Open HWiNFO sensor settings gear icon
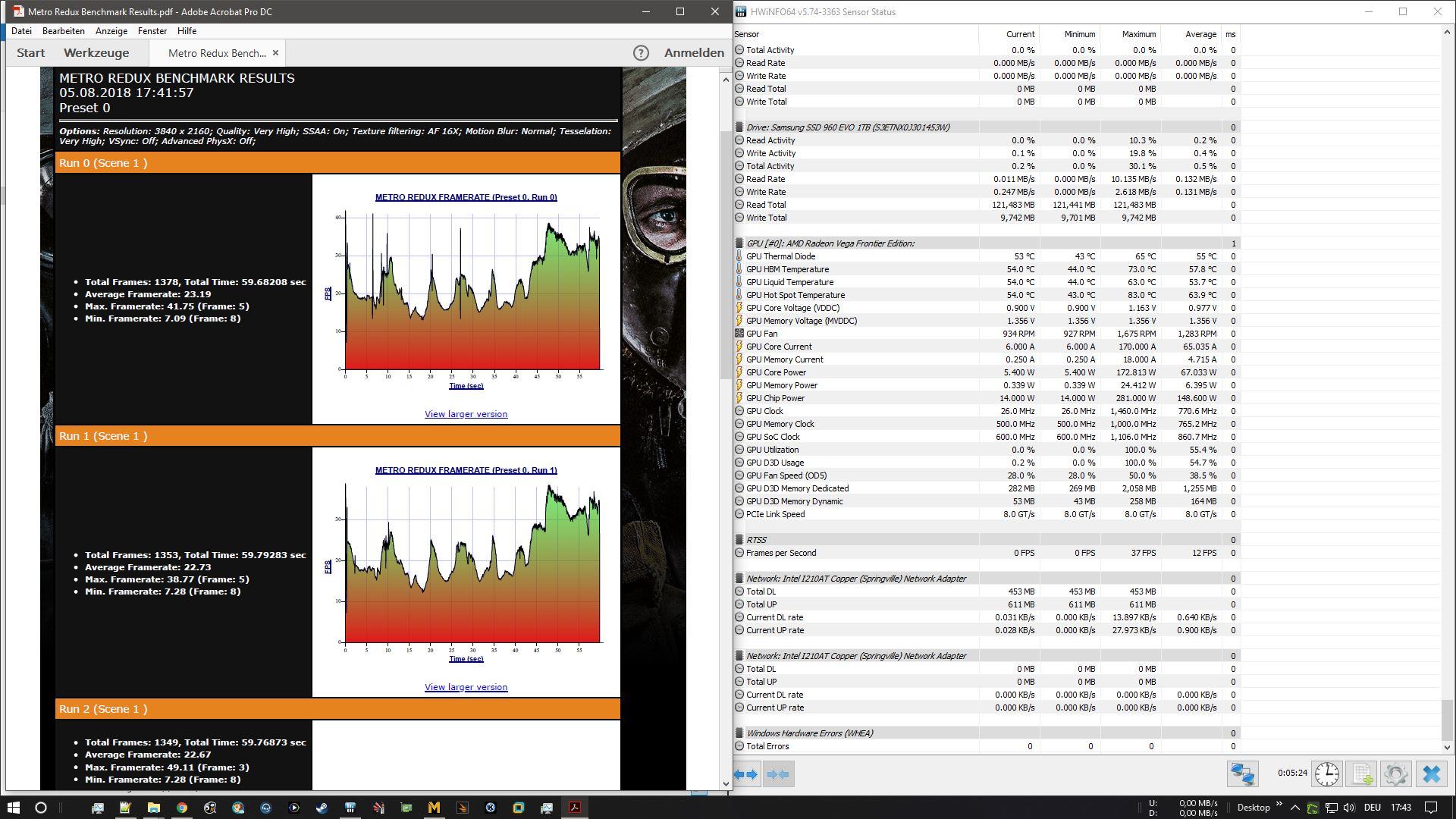The height and width of the screenshot is (819, 1456). pos(1396,774)
